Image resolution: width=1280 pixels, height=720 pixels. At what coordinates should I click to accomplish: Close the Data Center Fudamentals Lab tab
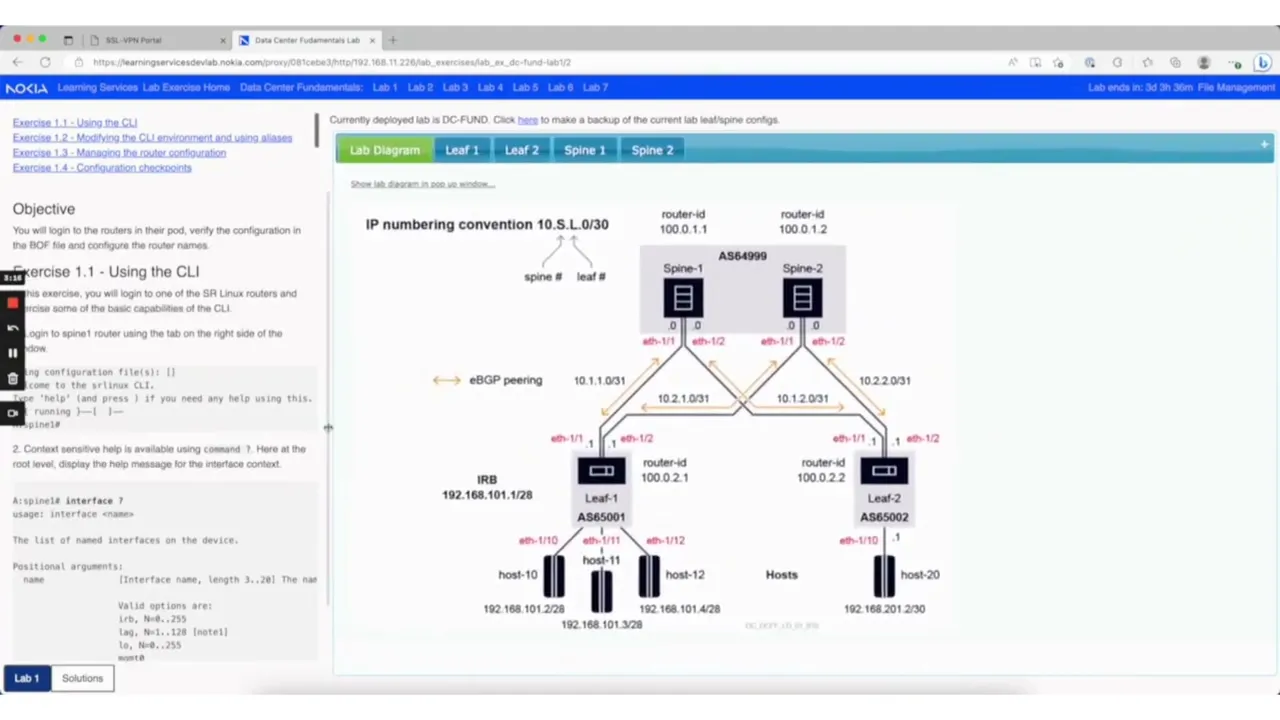tap(373, 40)
